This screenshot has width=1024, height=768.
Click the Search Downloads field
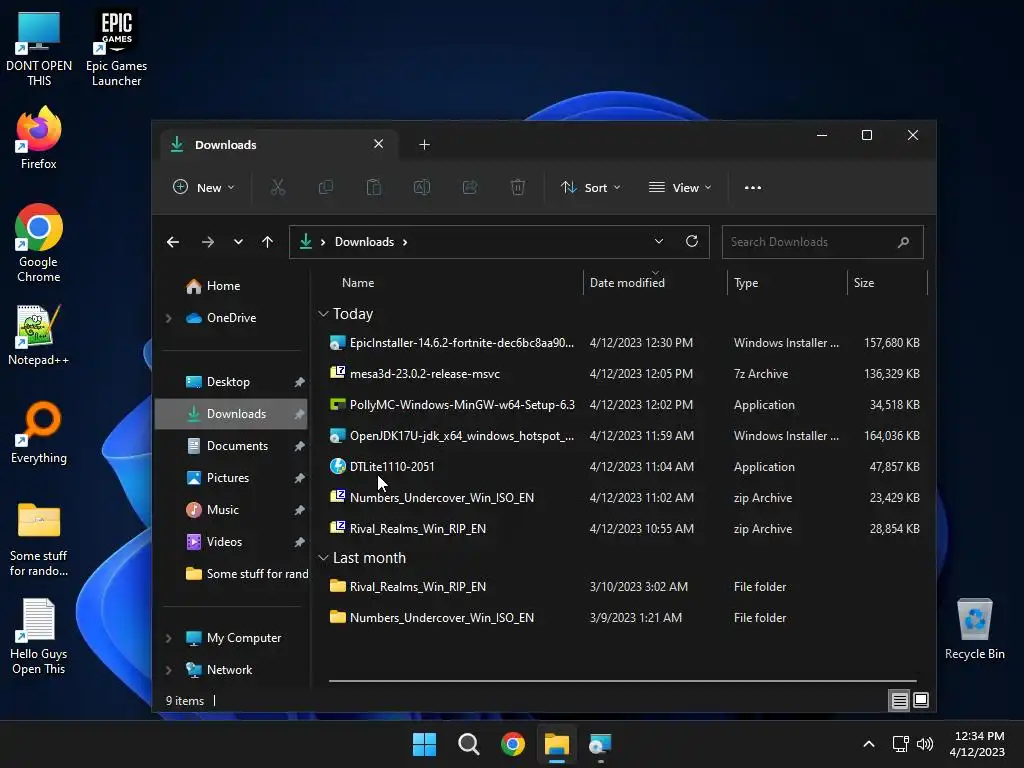click(822, 242)
